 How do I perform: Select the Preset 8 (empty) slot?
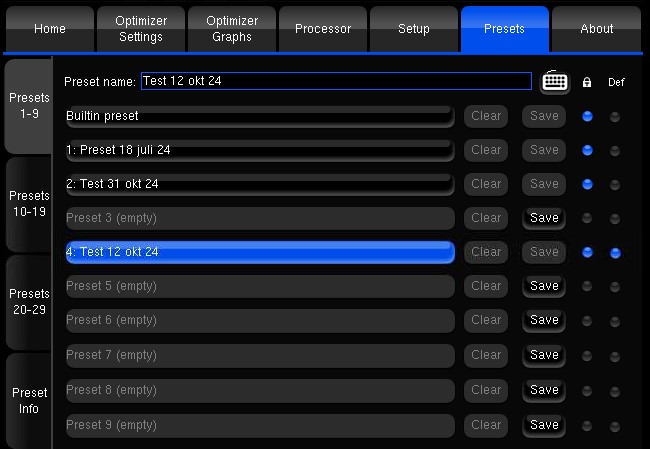pos(260,390)
